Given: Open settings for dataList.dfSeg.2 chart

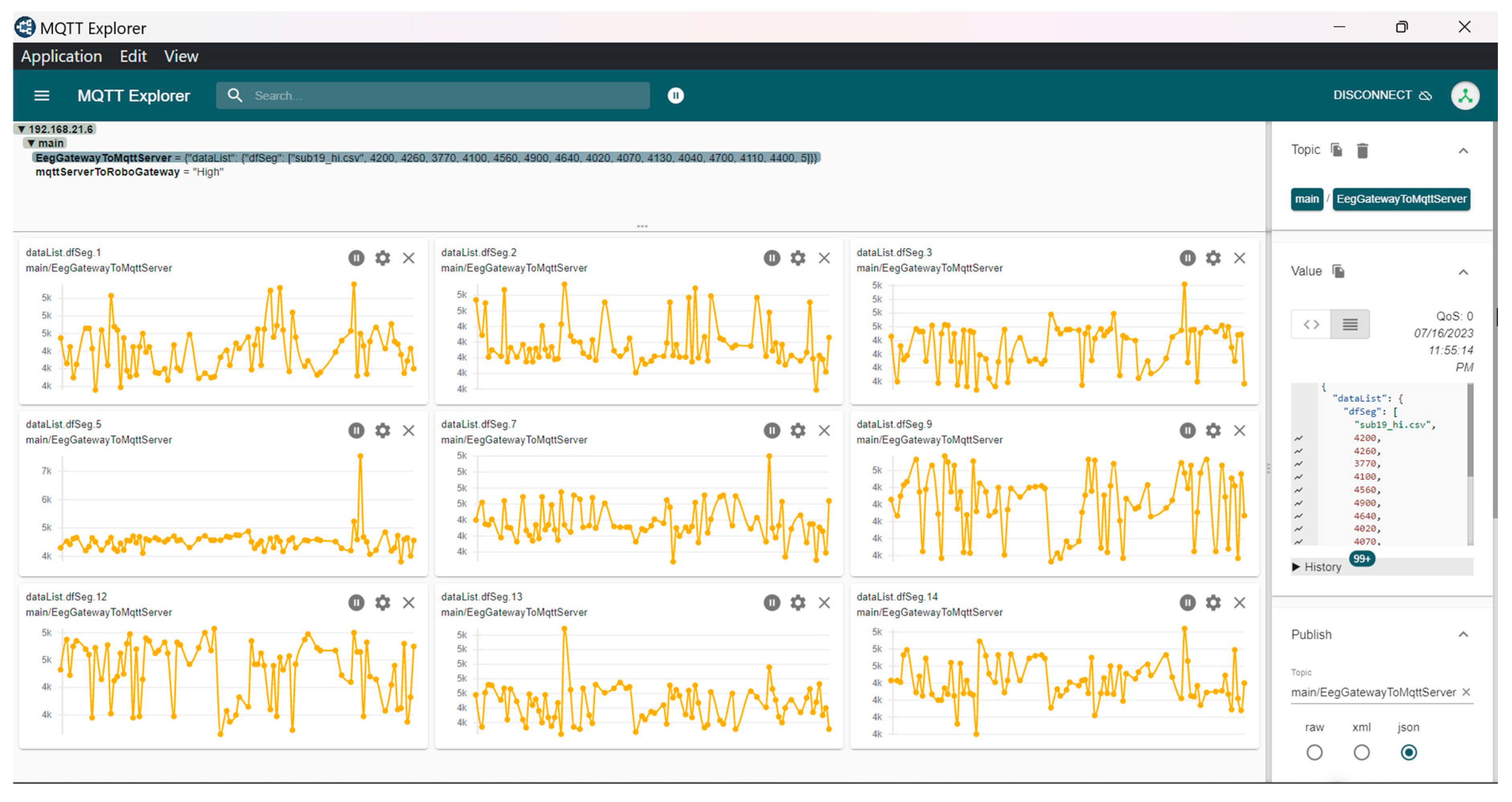Looking at the screenshot, I should [797, 258].
